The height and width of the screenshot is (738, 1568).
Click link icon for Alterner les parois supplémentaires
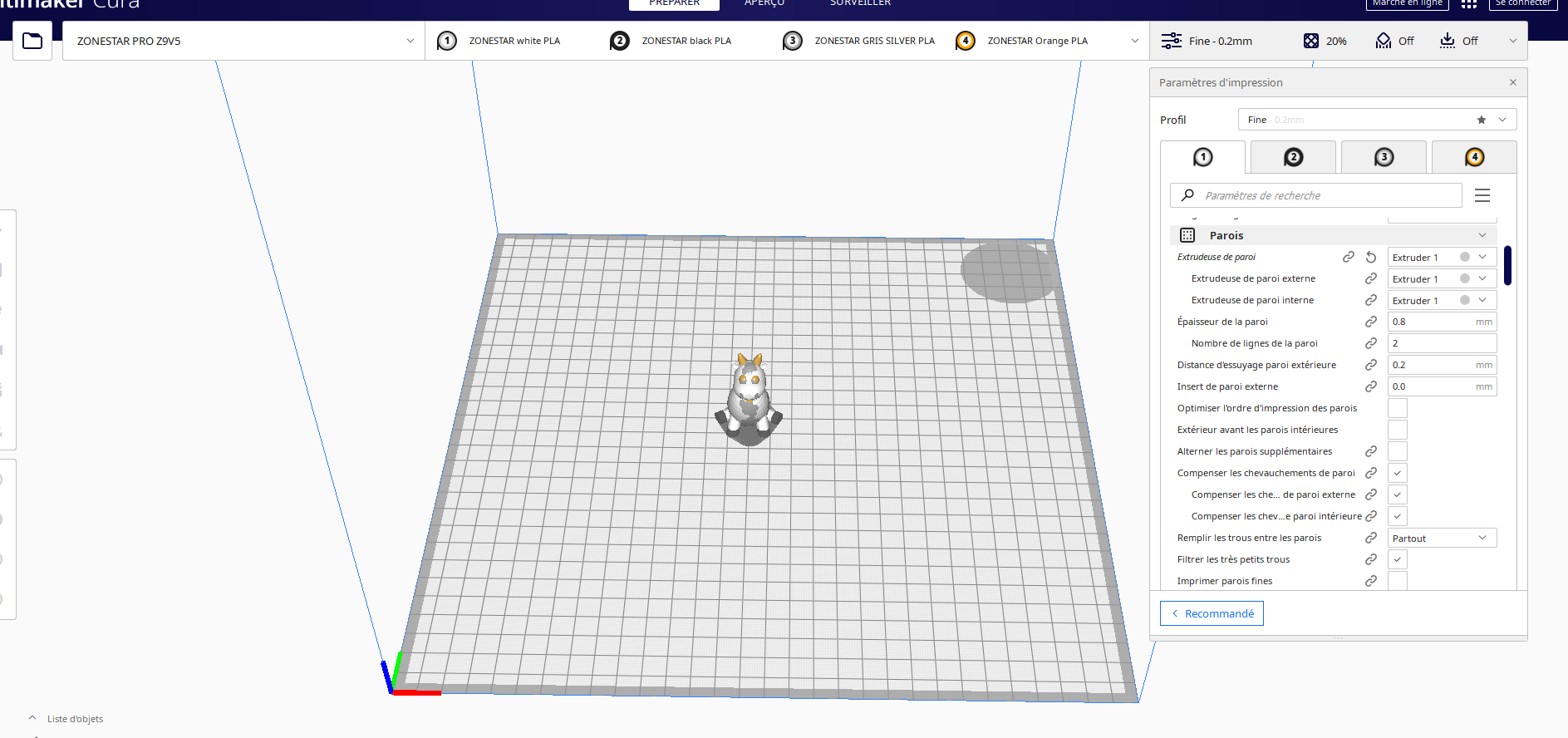click(1371, 451)
